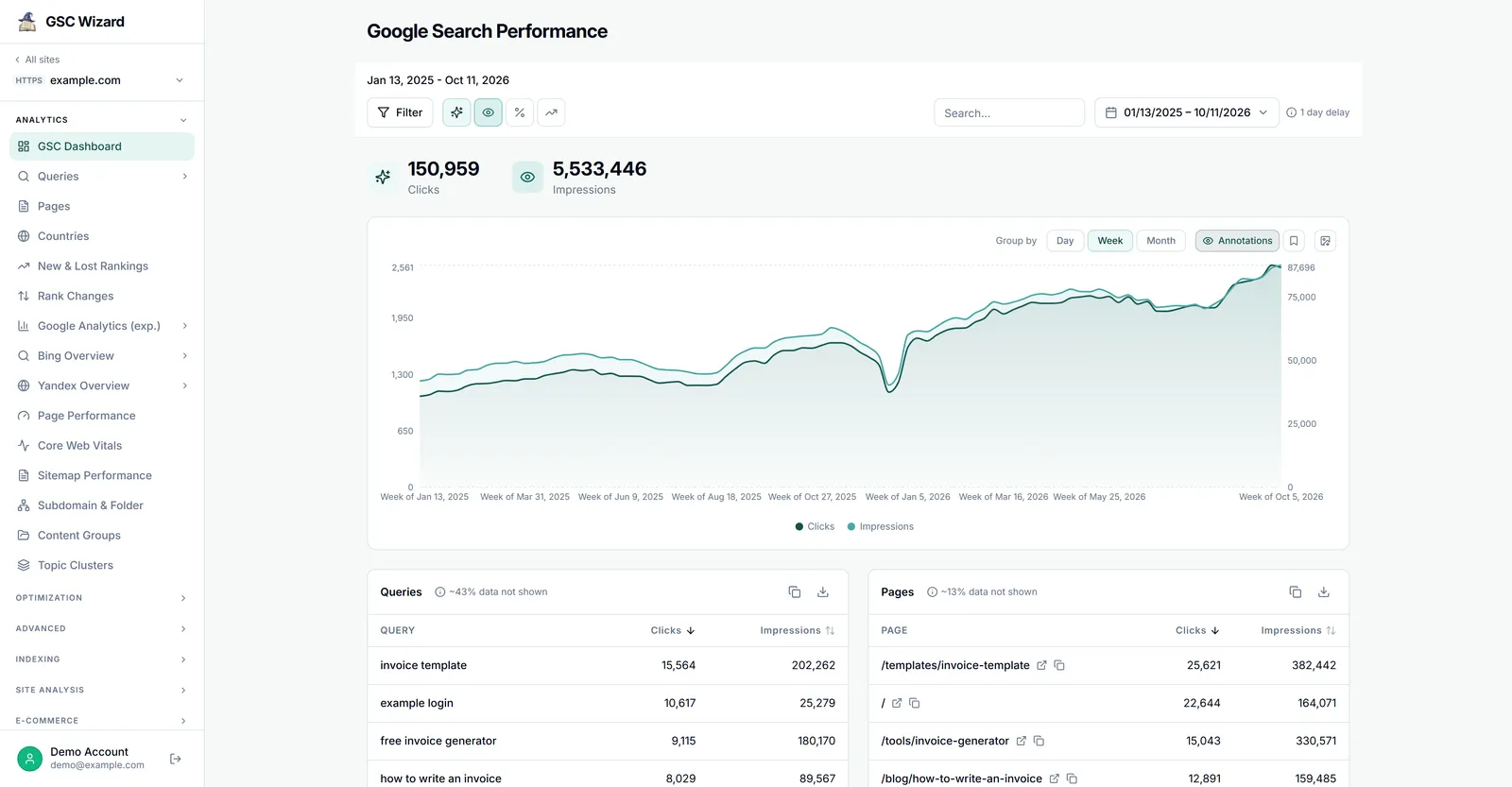Open the Countries report

pyautogui.click(x=102, y=236)
